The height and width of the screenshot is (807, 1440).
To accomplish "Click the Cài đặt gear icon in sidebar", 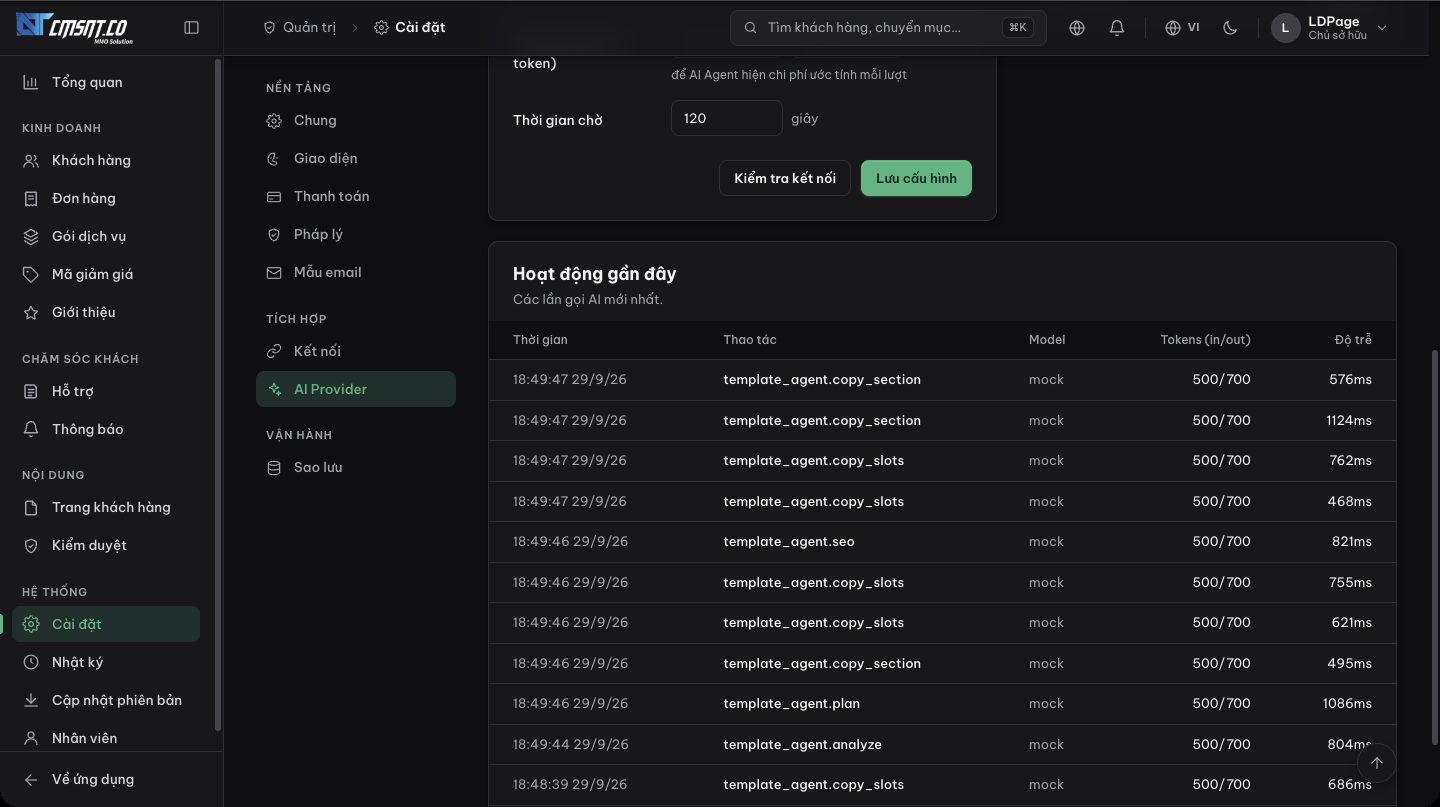I will [x=31, y=624].
